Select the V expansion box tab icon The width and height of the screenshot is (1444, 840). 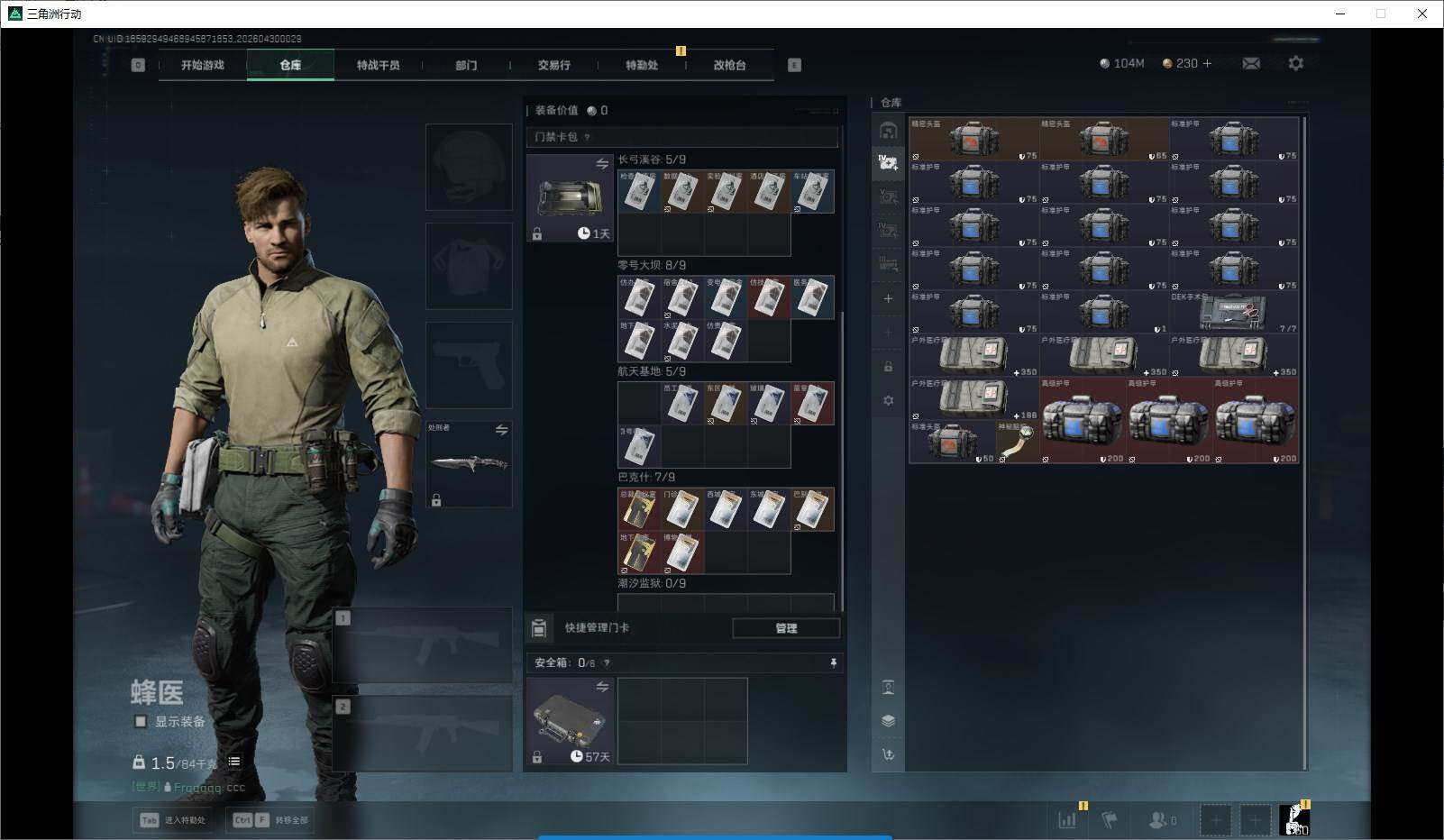coord(888,196)
